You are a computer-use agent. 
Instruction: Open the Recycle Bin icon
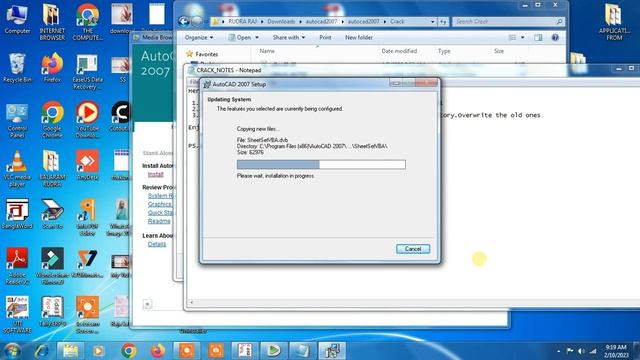(17, 68)
